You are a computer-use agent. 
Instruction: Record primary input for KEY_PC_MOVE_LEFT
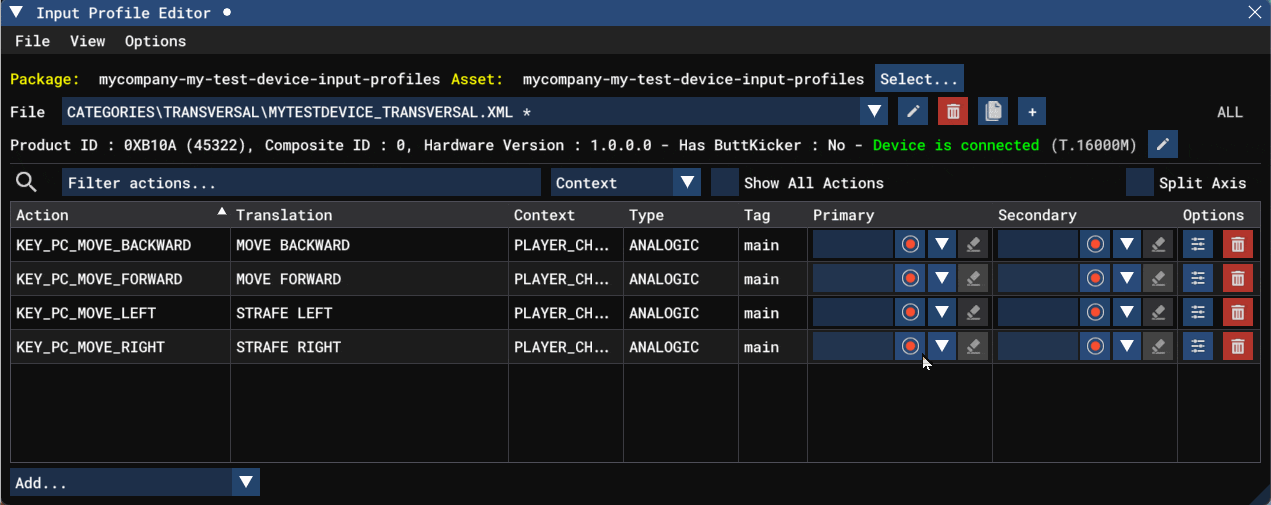tap(910, 313)
